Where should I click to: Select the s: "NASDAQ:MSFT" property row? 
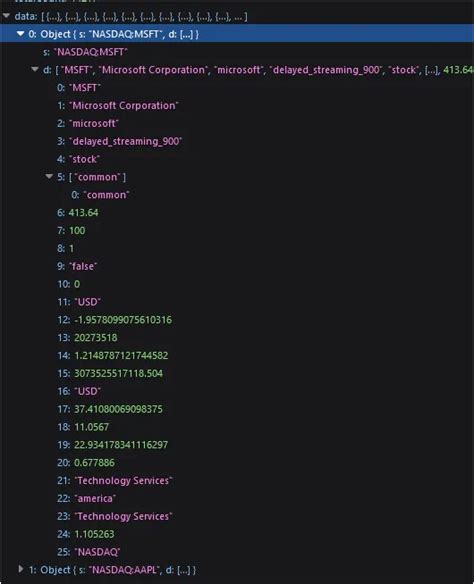(85, 52)
